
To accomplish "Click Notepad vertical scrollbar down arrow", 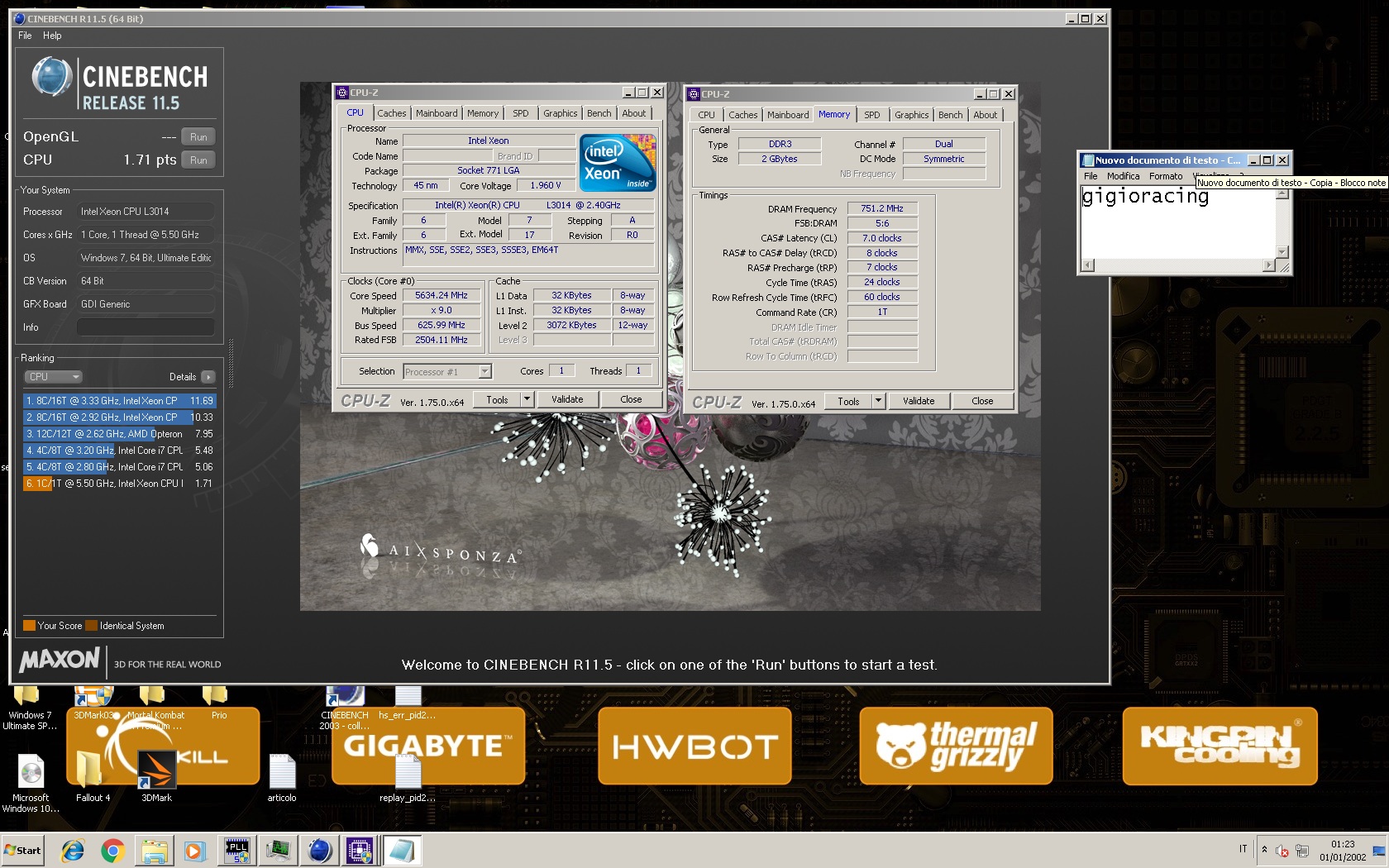I will pyautogui.click(x=1282, y=252).
